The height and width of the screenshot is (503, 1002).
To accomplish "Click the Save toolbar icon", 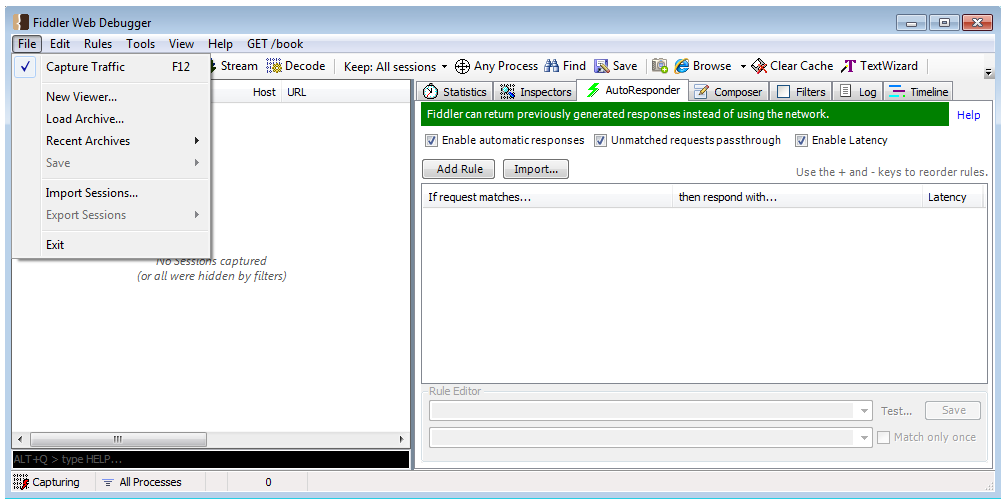I will 601,66.
